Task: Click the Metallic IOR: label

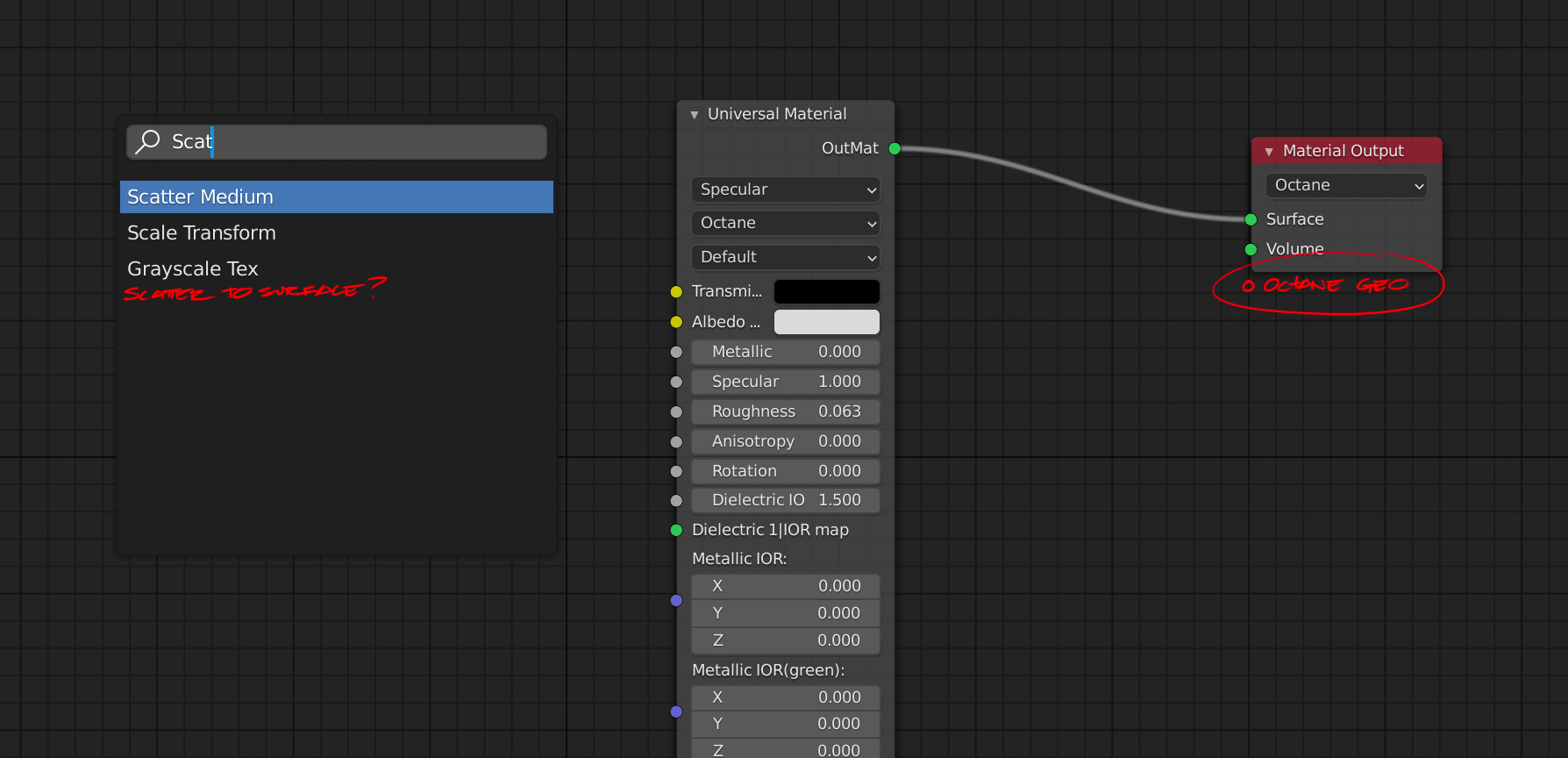Action: [x=739, y=559]
